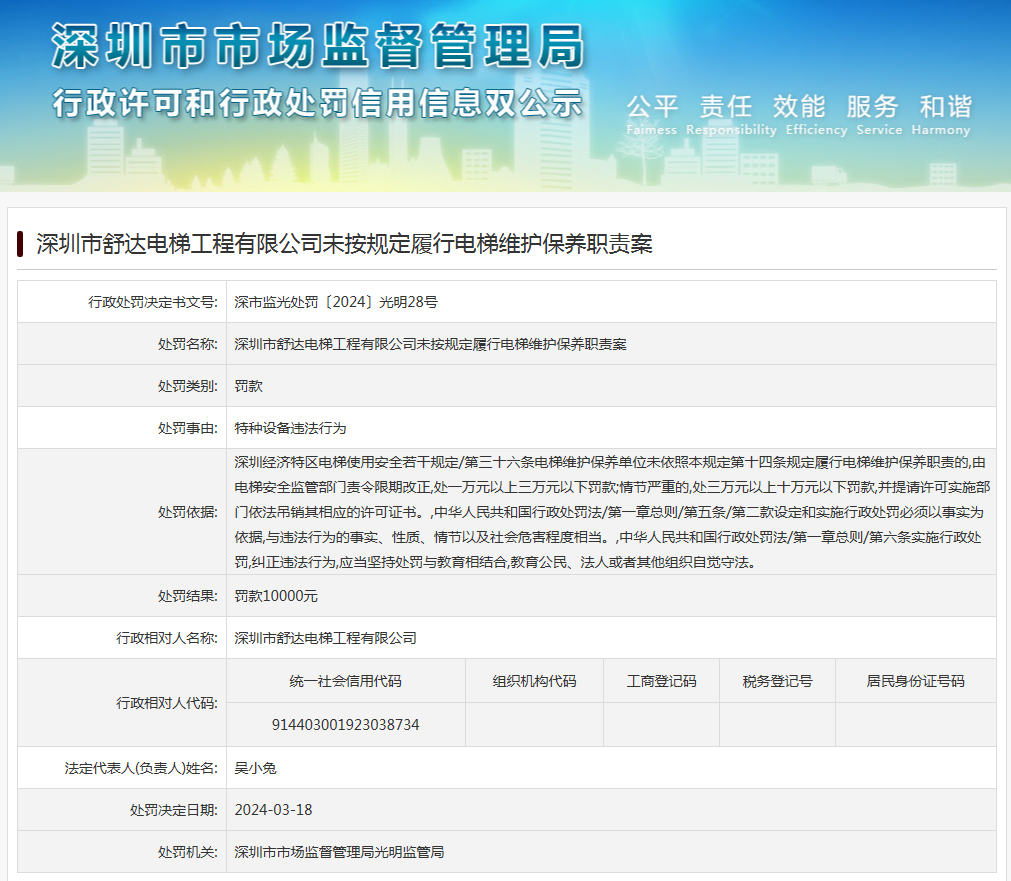The width and height of the screenshot is (1011, 881).
Task: Click the 服务 Service slogan text
Action: click(879, 114)
